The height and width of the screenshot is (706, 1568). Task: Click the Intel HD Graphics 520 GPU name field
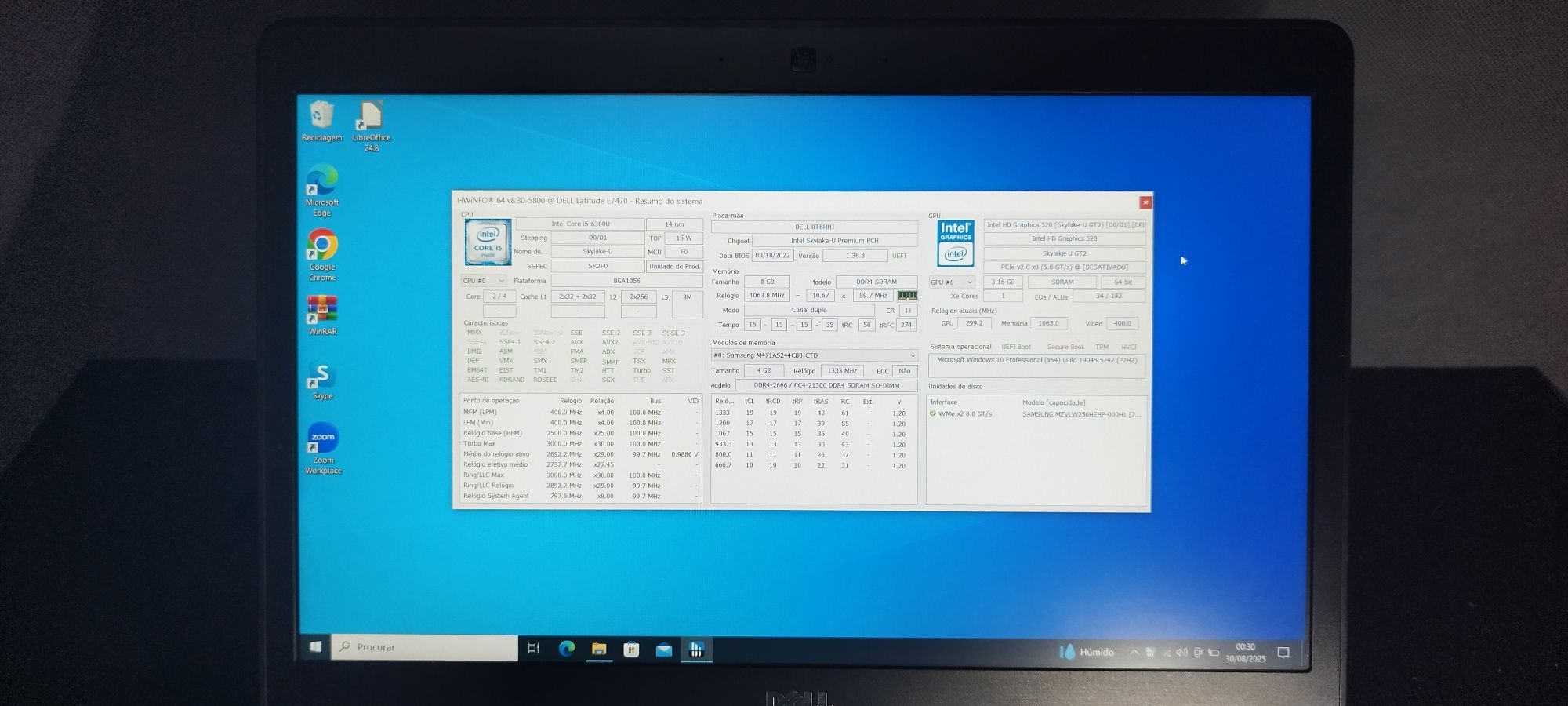1064,238
